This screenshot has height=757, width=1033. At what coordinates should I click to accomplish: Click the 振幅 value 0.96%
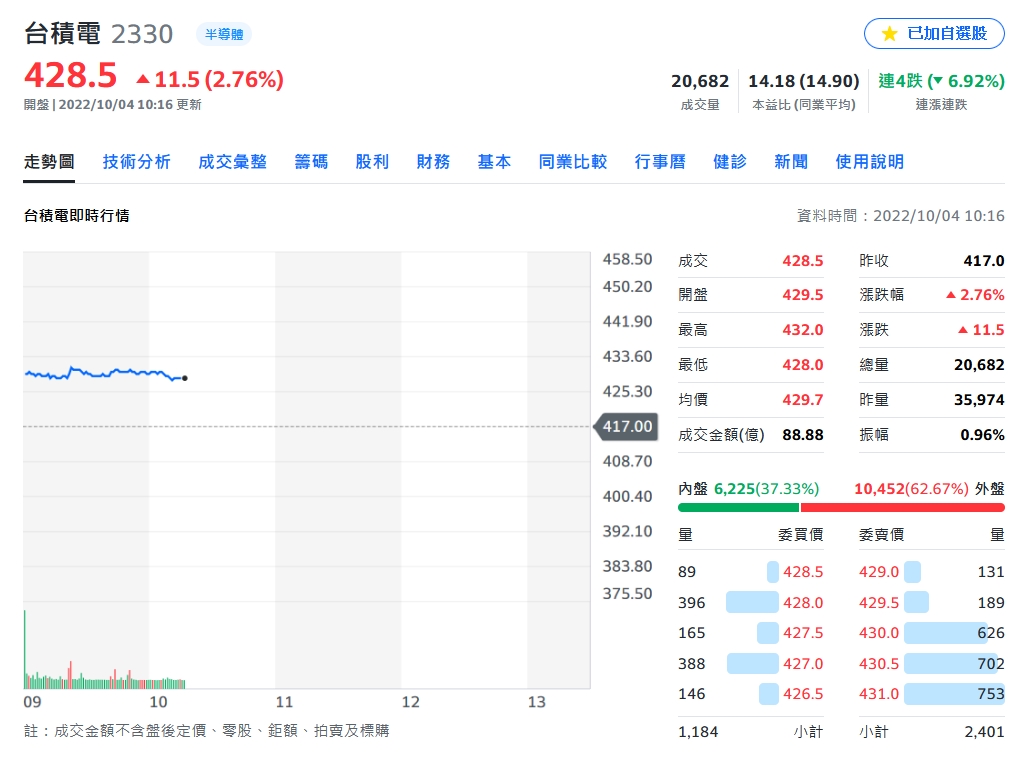point(982,435)
